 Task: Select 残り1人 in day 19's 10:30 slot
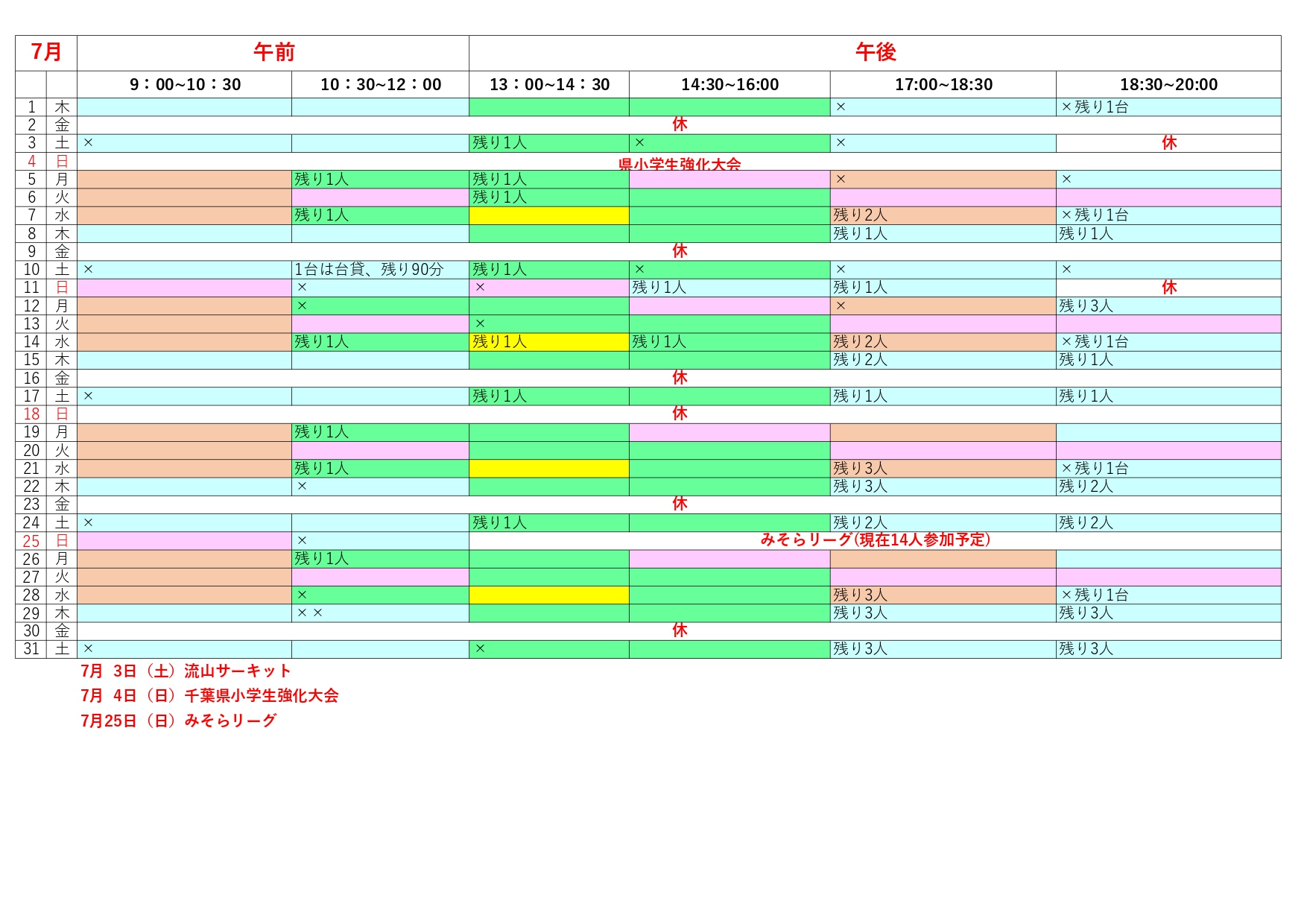381,432
